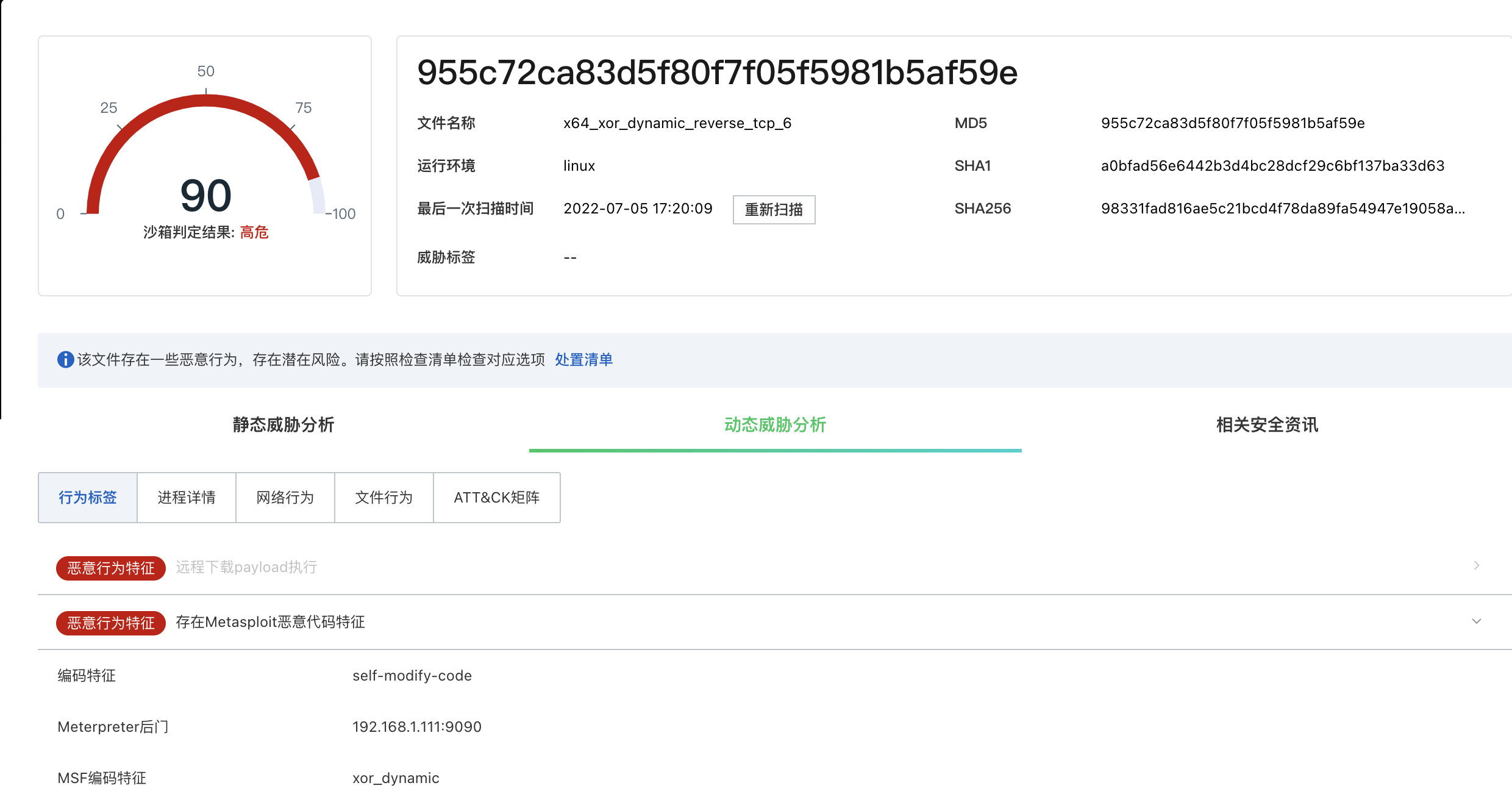Click the second red 恶意行为特征 badge

point(111,623)
